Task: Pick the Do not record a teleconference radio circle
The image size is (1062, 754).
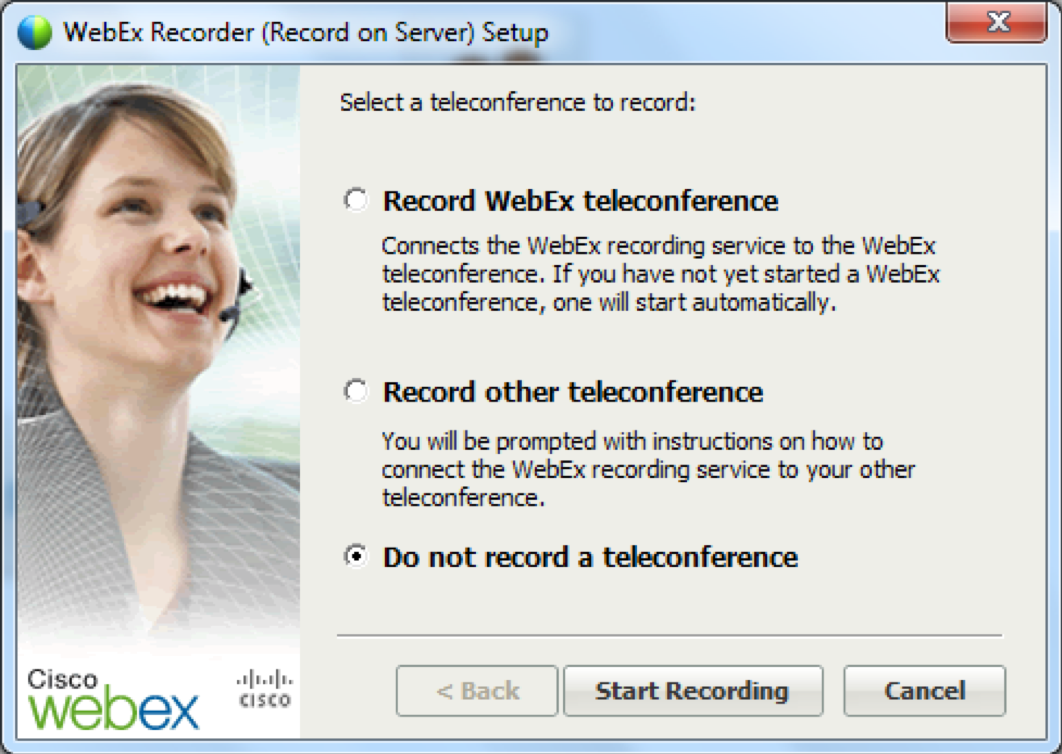Action: point(356,556)
